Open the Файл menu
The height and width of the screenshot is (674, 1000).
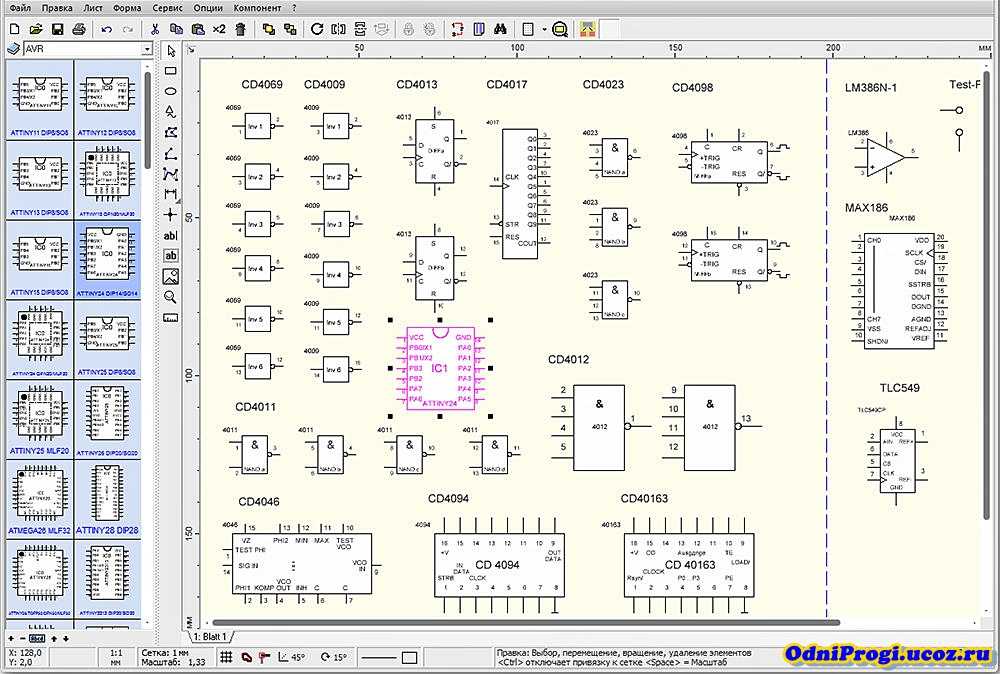pos(20,8)
